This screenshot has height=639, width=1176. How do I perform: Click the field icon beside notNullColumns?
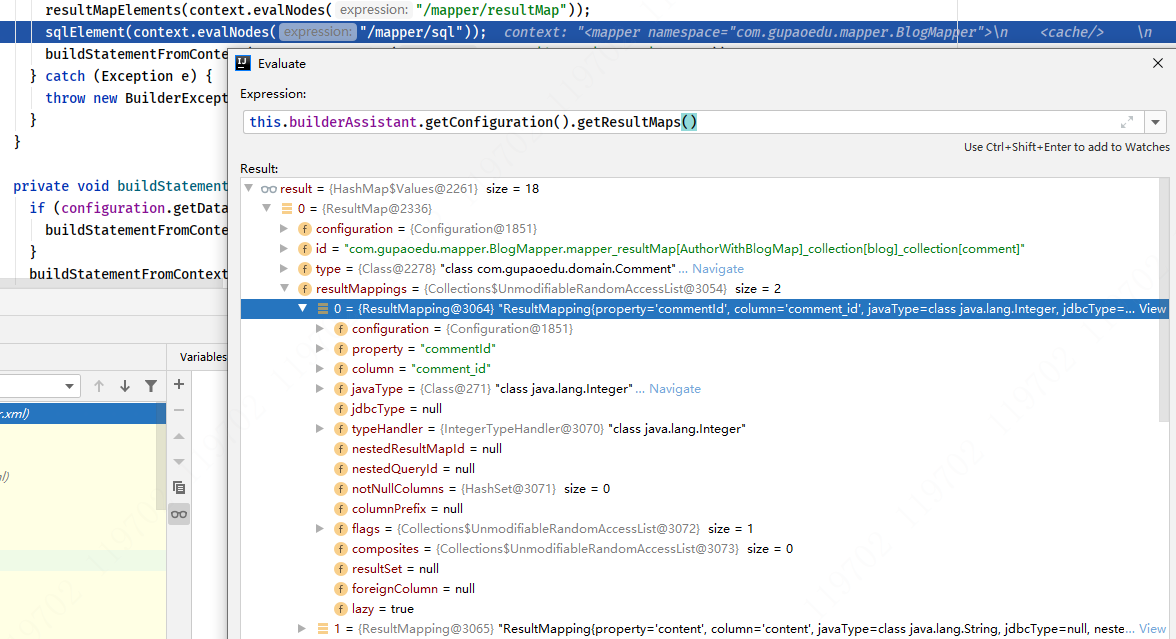(x=340, y=488)
